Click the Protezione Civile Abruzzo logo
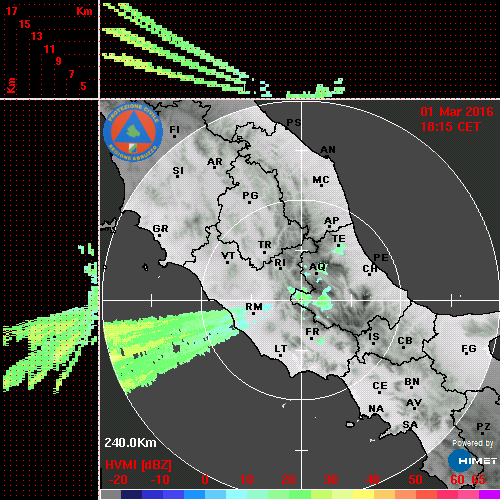 [133, 133]
